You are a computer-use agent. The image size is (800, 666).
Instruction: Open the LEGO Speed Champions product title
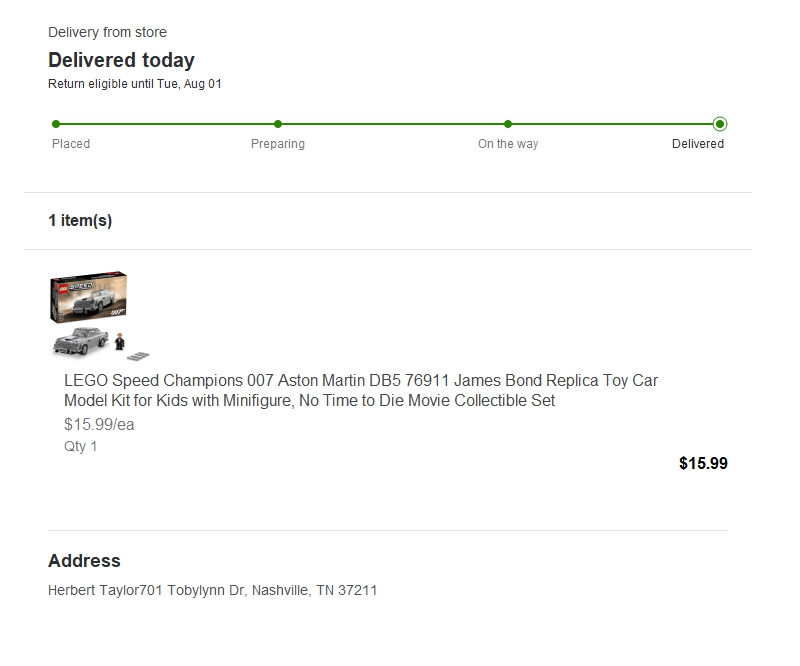[x=361, y=390]
